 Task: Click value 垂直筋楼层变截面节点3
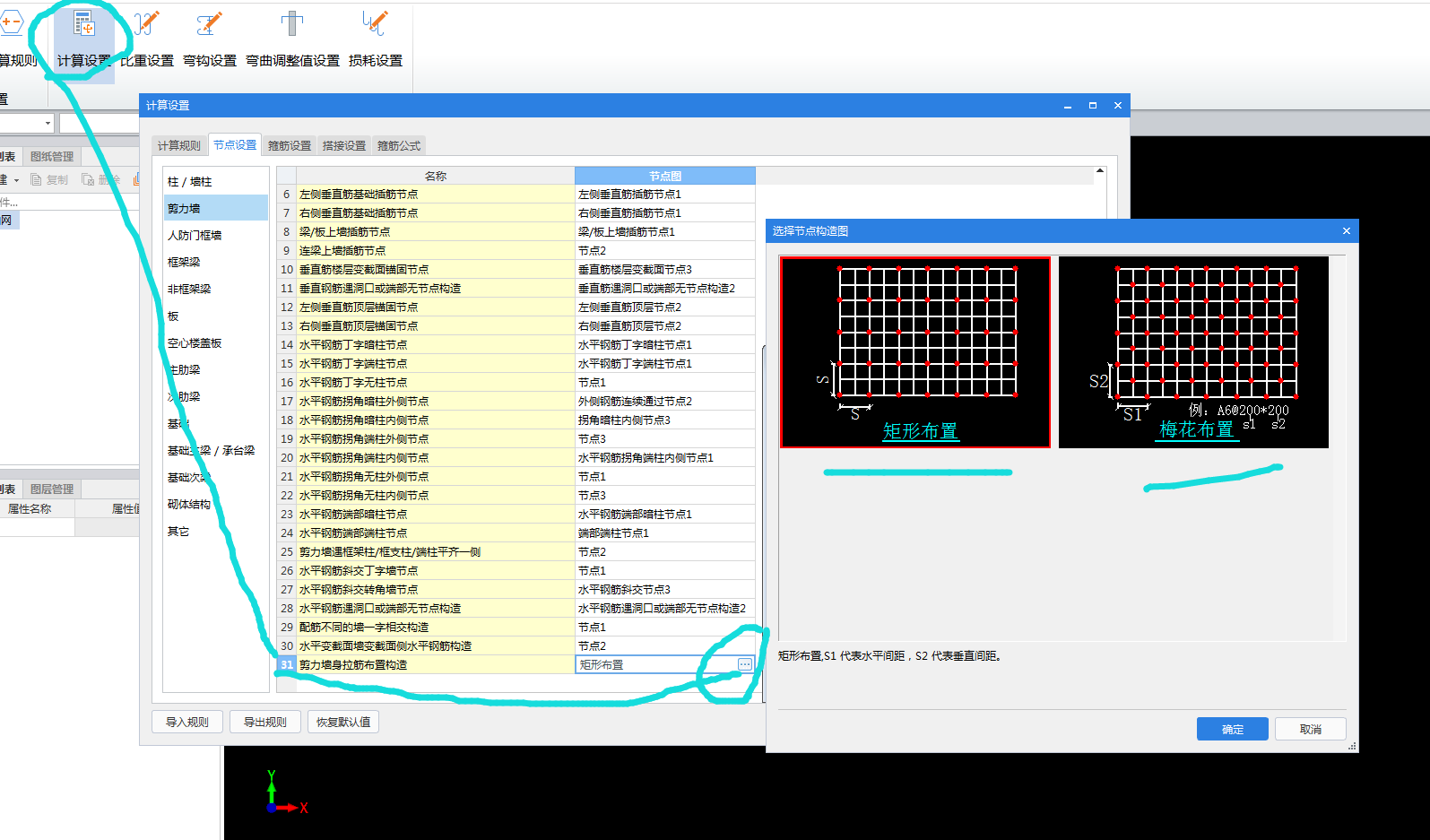665,269
